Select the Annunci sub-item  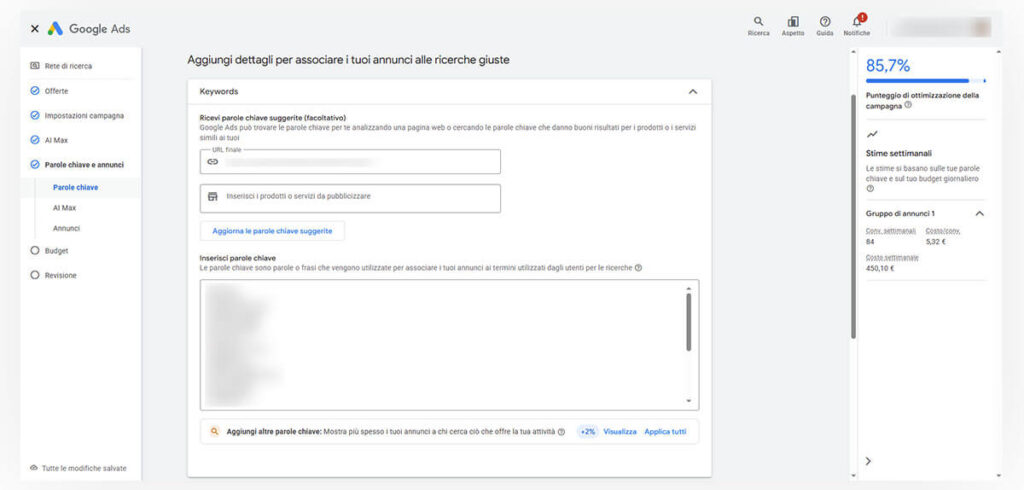click(x=67, y=229)
